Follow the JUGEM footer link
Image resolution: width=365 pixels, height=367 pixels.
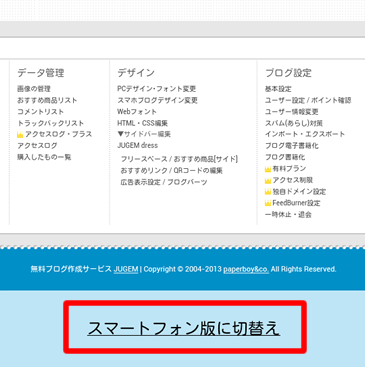coord(126,269)
